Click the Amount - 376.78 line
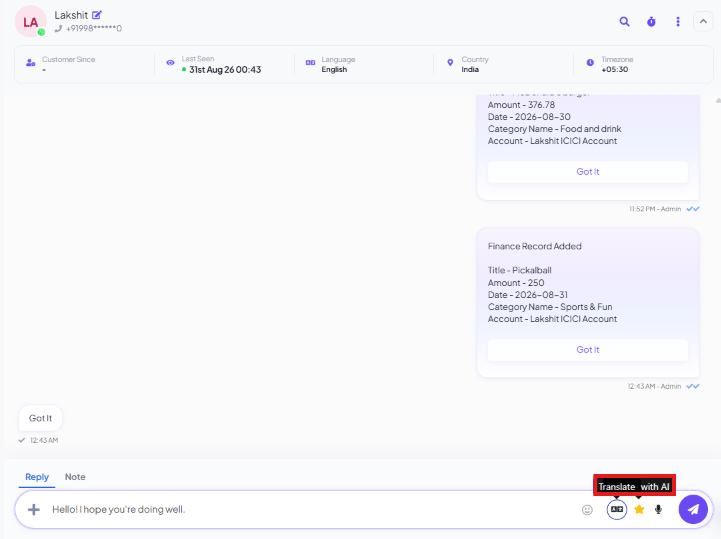Viewport: 721px width, 539px height. (x=521, y=105)
